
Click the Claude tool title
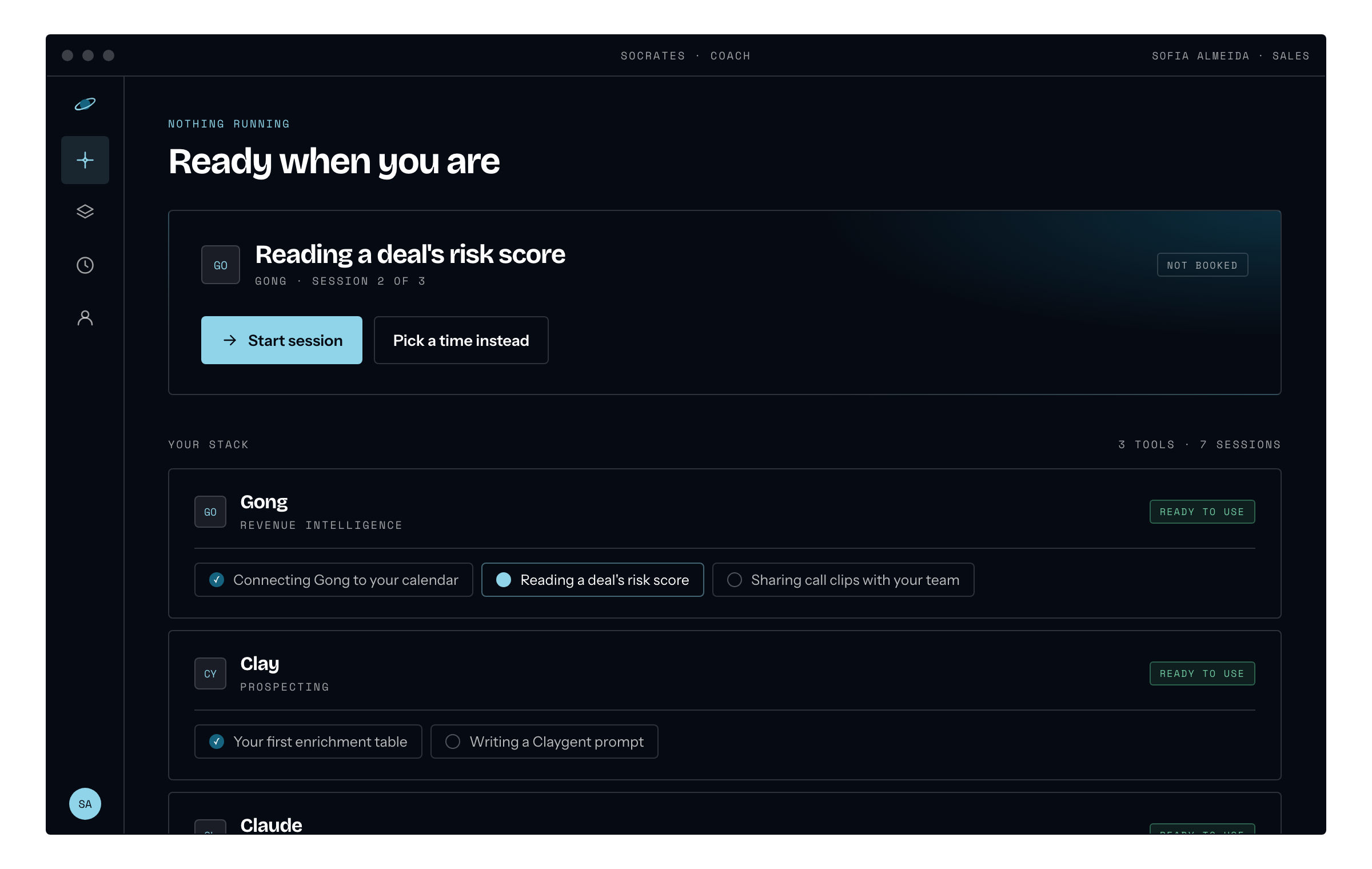click(271, 825)
